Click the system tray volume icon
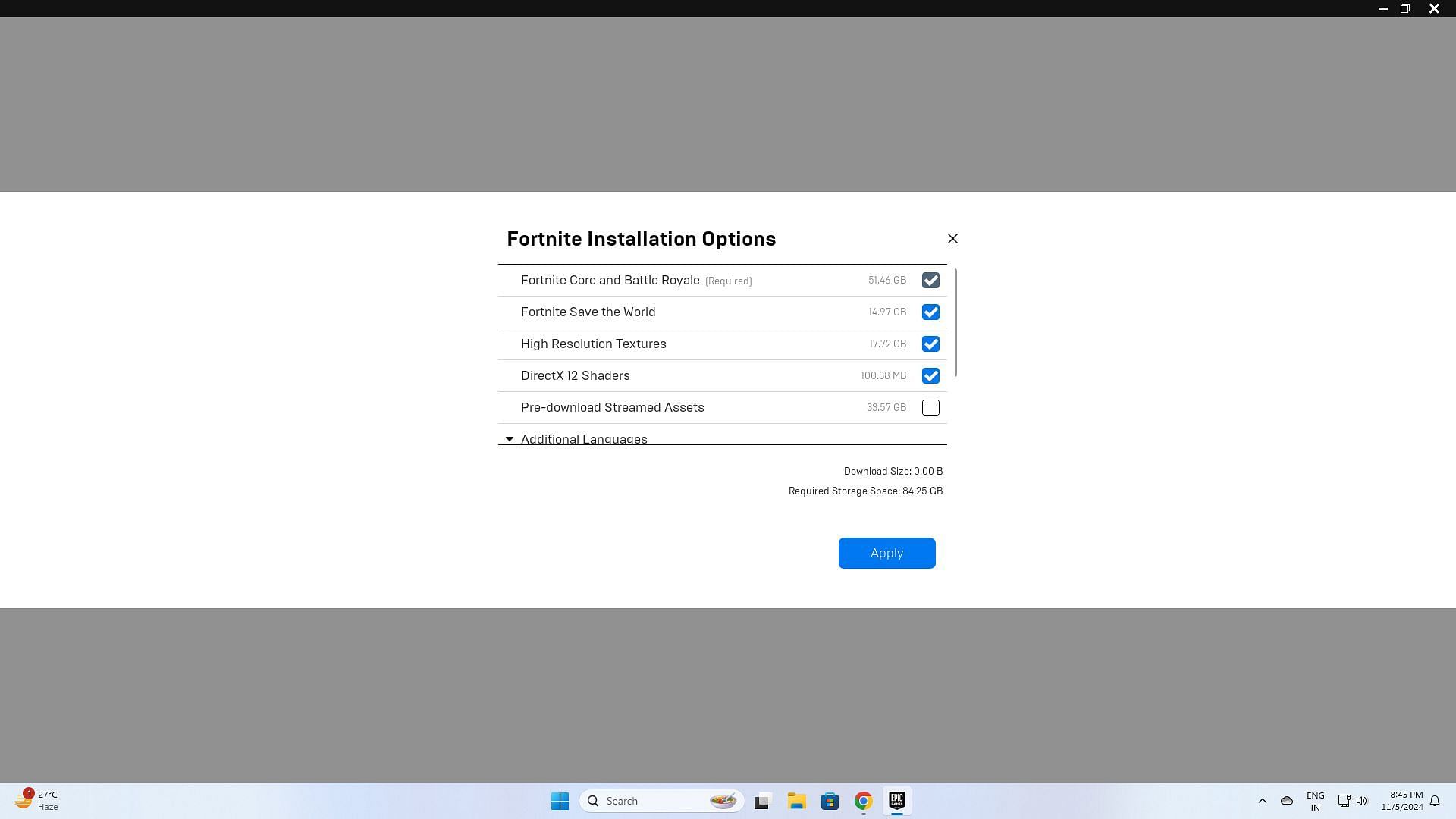 pyautogui.click(x=1362, y=800)
